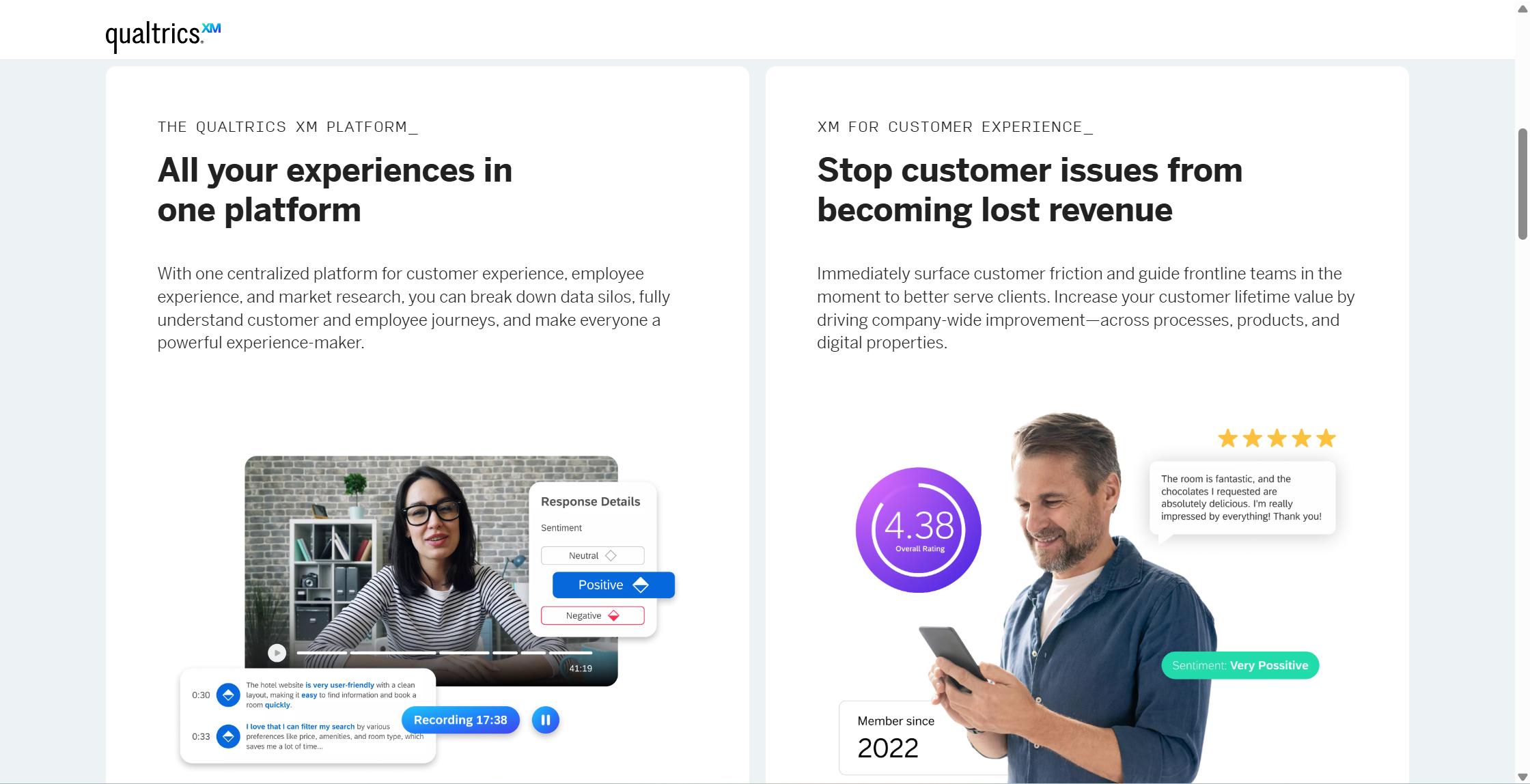Click the video progress bar
The image size is (1530, 784).
[x=444, y=653]
